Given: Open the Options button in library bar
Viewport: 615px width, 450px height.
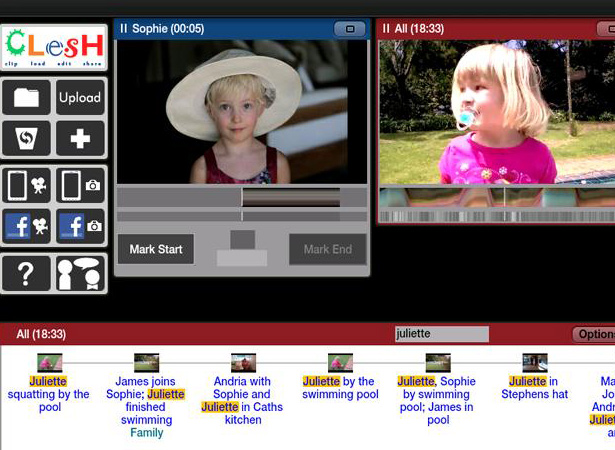Looking at the screenshot, I should point(594,334).
